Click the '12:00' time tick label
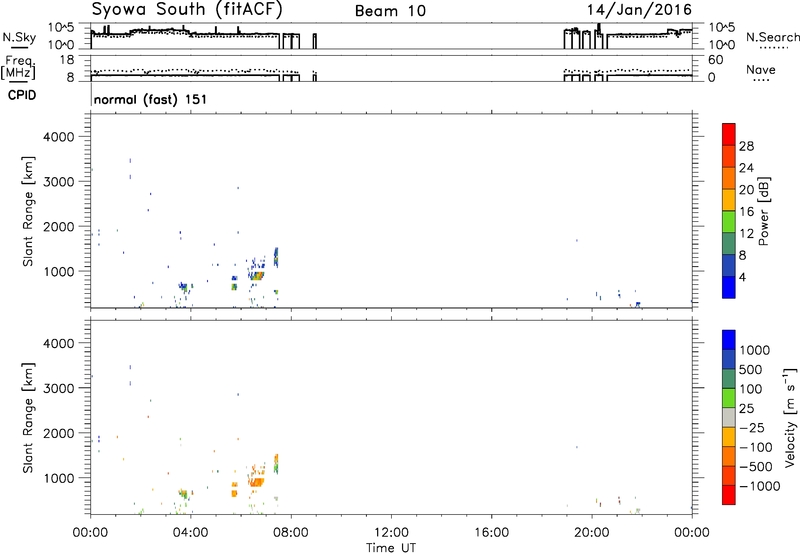 pyautogui.click(x=391, y=533)
